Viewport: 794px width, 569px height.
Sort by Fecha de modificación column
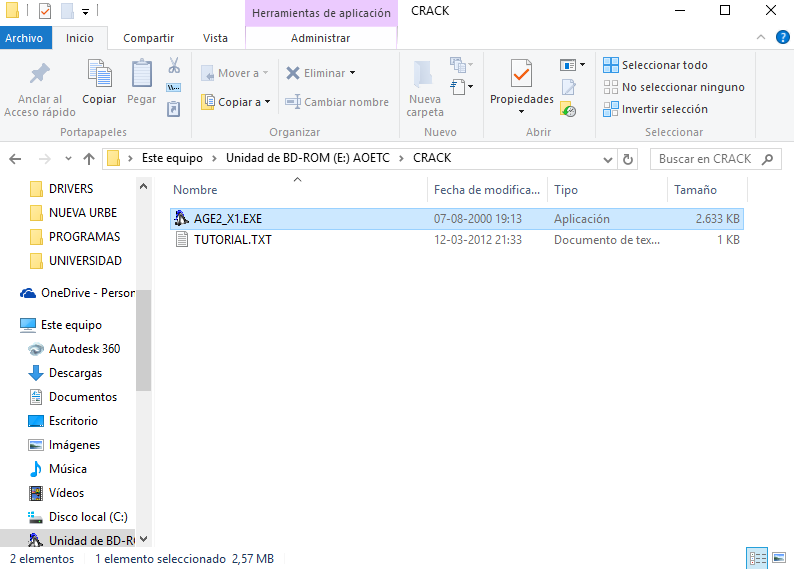[487, 190]
